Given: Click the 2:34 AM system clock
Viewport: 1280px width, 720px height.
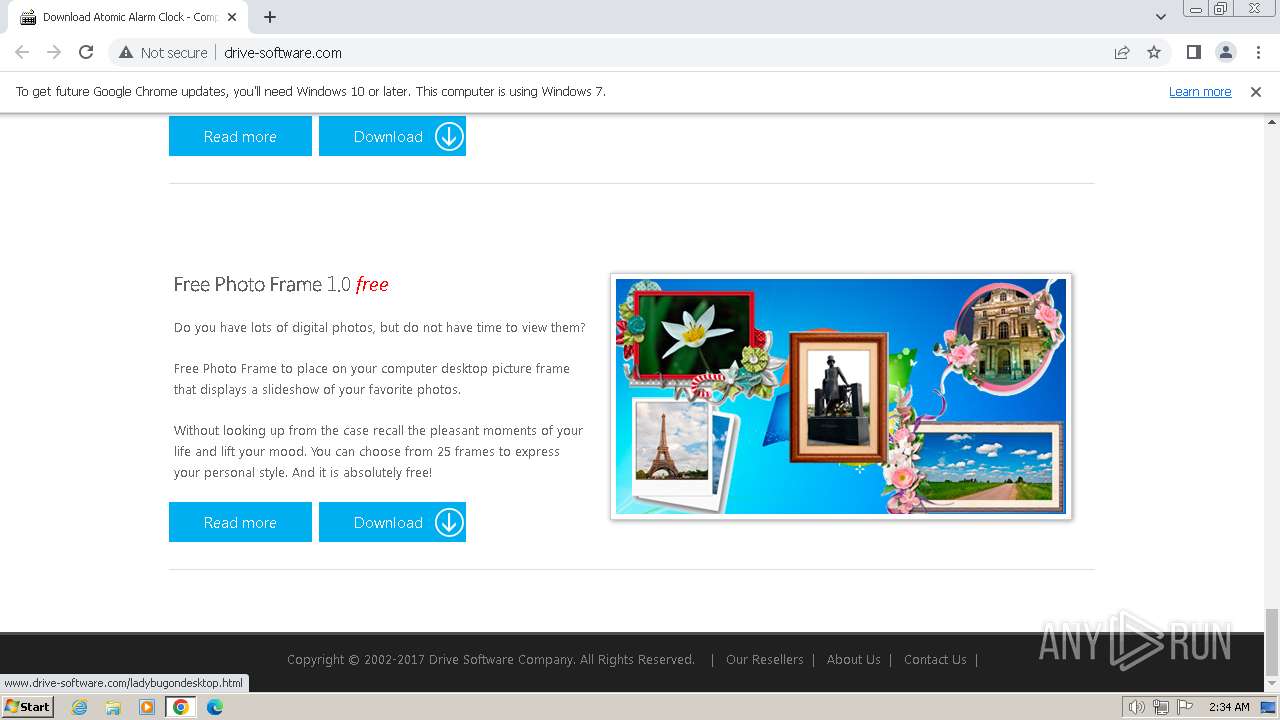Looking at the screenshot, I should [1229, 707].
